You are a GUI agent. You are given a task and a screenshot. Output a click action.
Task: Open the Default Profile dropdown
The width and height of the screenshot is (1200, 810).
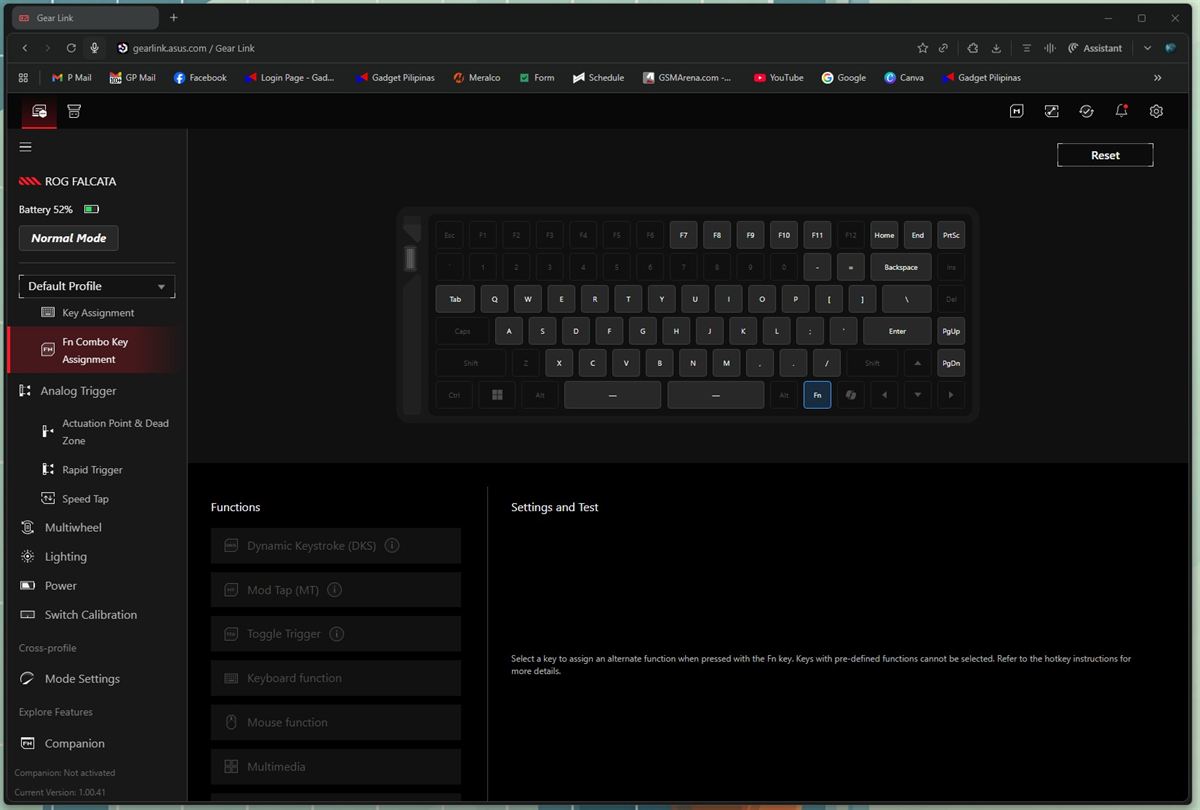click(97, 286)
